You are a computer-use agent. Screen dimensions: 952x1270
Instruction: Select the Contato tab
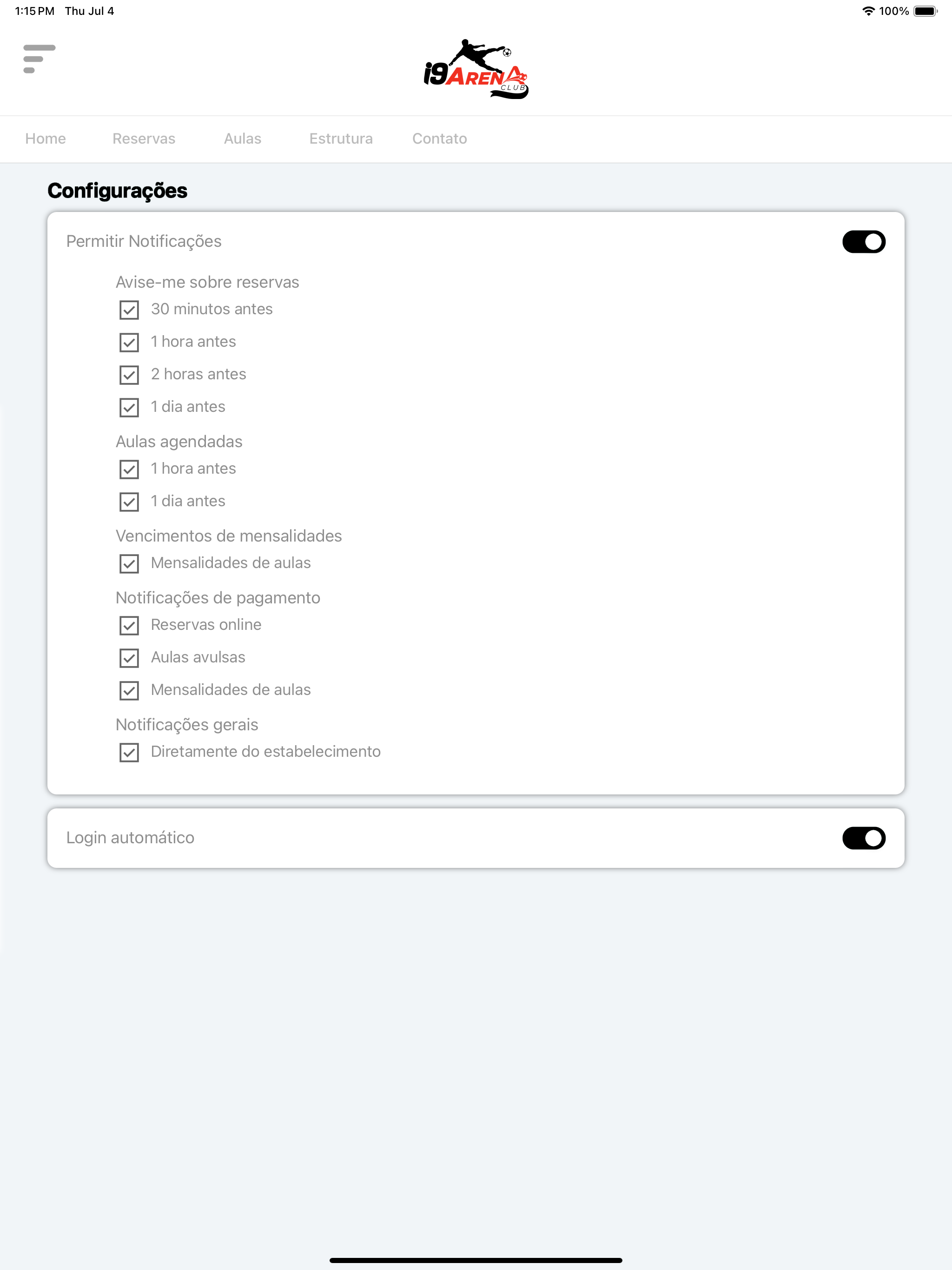click(440, 139)
